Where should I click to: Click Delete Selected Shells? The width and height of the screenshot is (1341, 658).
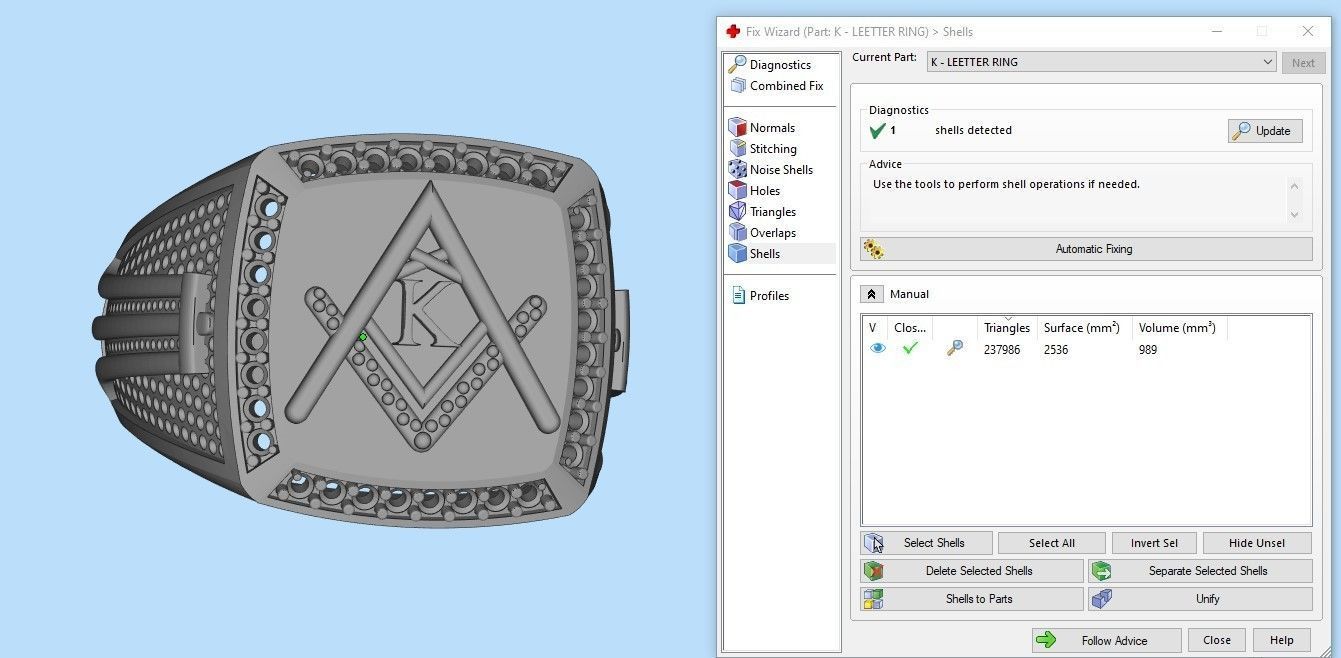coord(972,571)
